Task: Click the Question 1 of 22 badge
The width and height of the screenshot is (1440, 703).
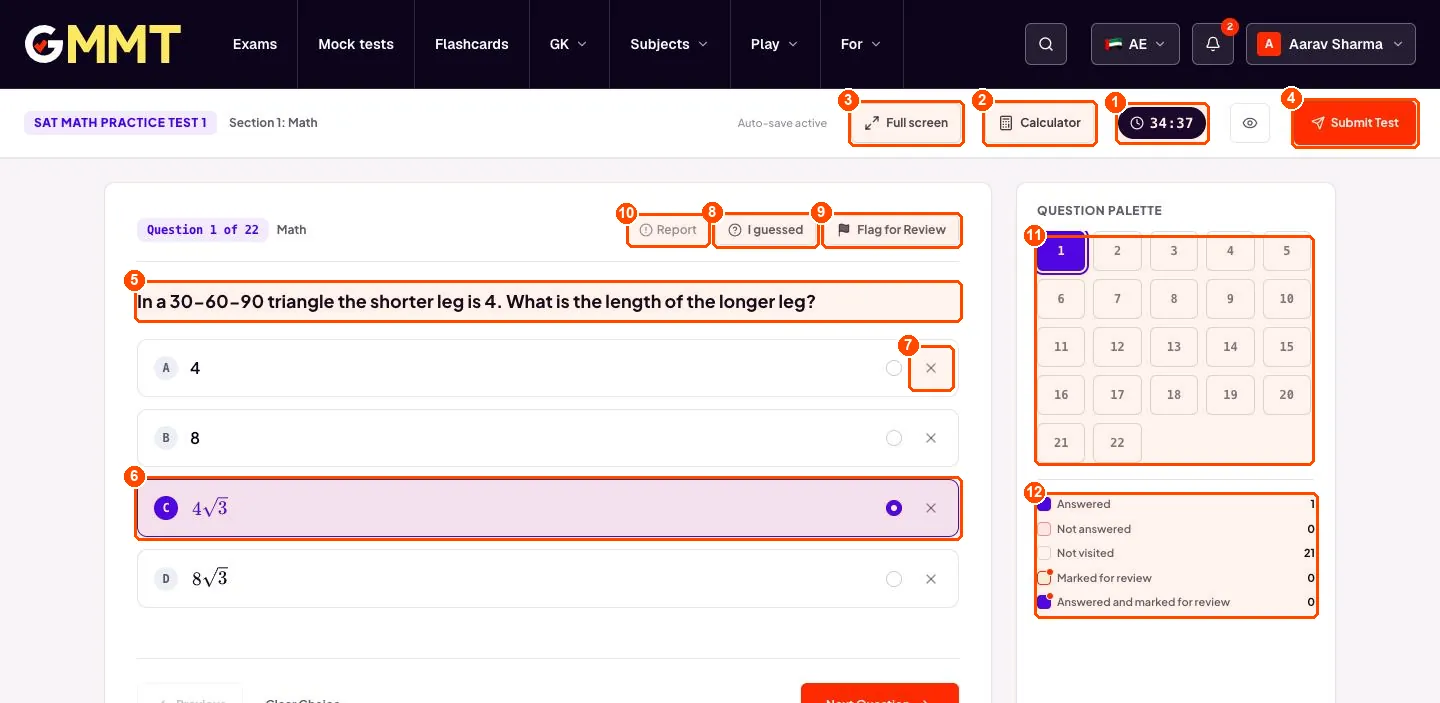Action: [x=203, y=230]
